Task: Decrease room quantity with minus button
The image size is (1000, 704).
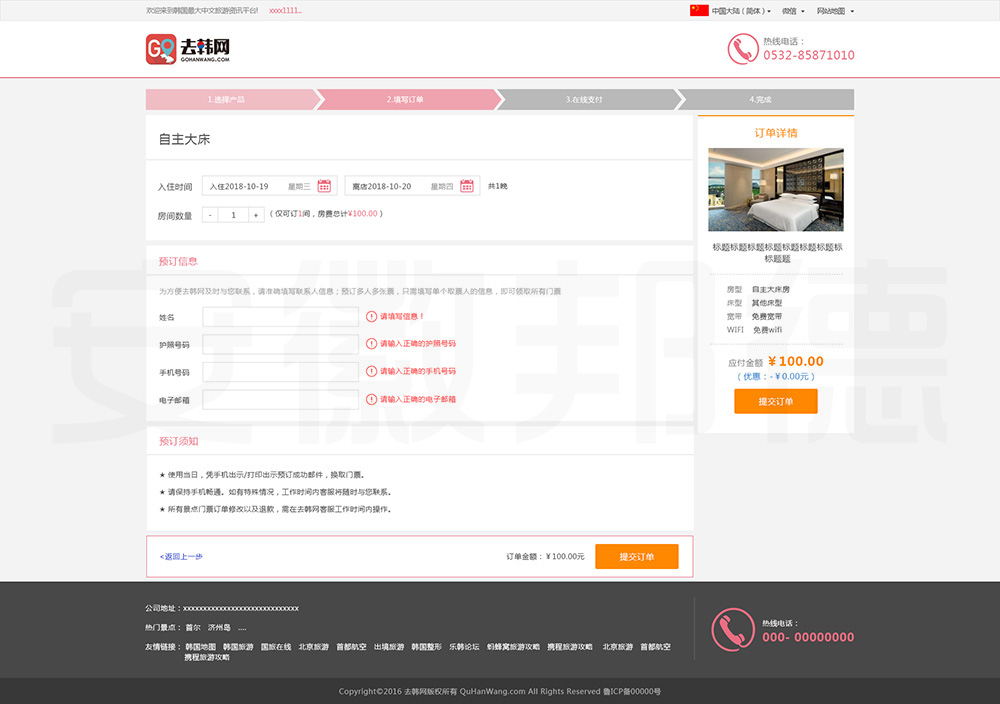Action: (x=210, y=215)
